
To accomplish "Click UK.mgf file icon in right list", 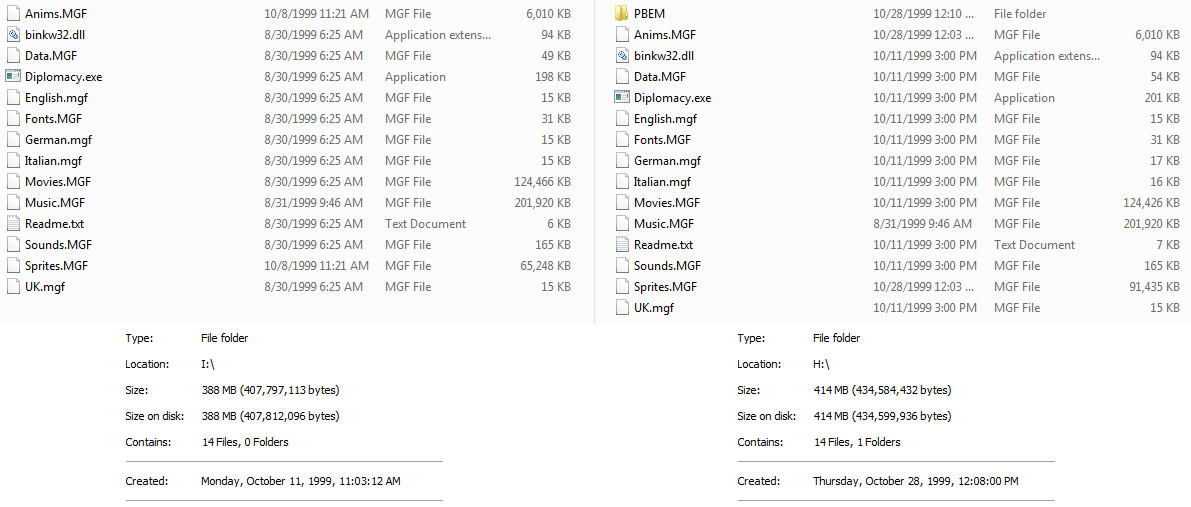I will (621, 308).
